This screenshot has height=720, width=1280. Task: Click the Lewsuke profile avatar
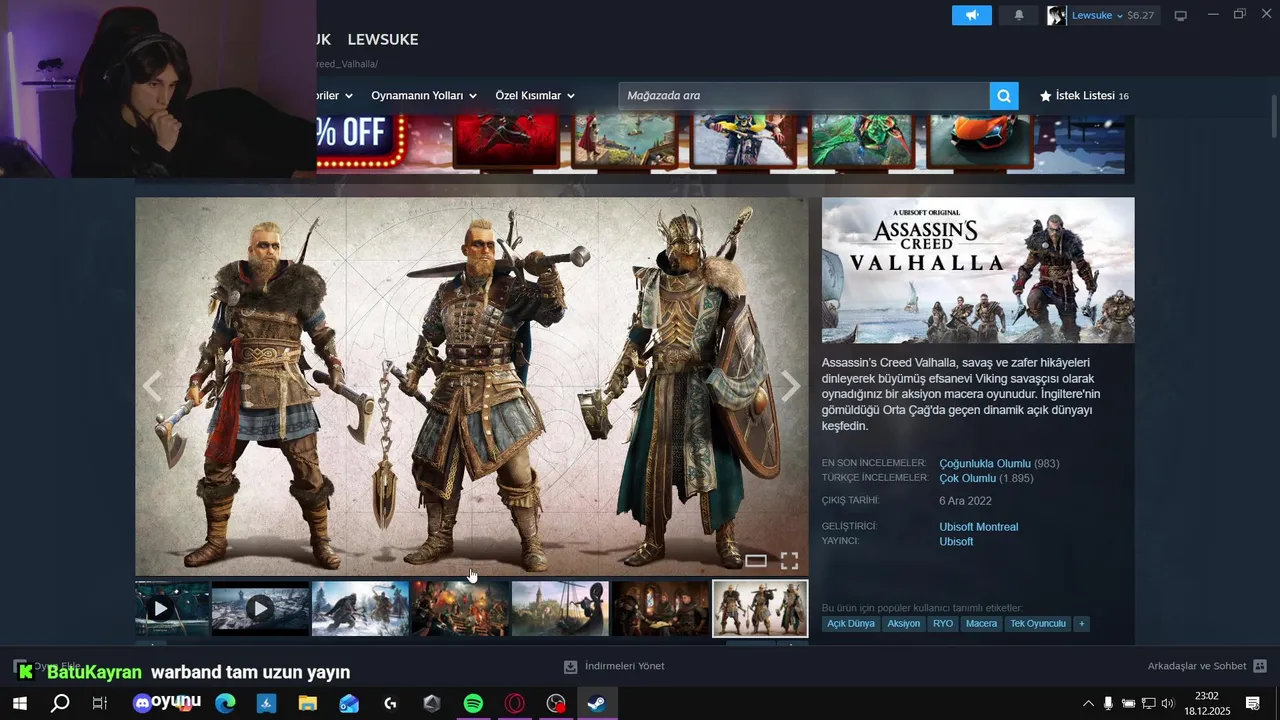click(1056, 15)
